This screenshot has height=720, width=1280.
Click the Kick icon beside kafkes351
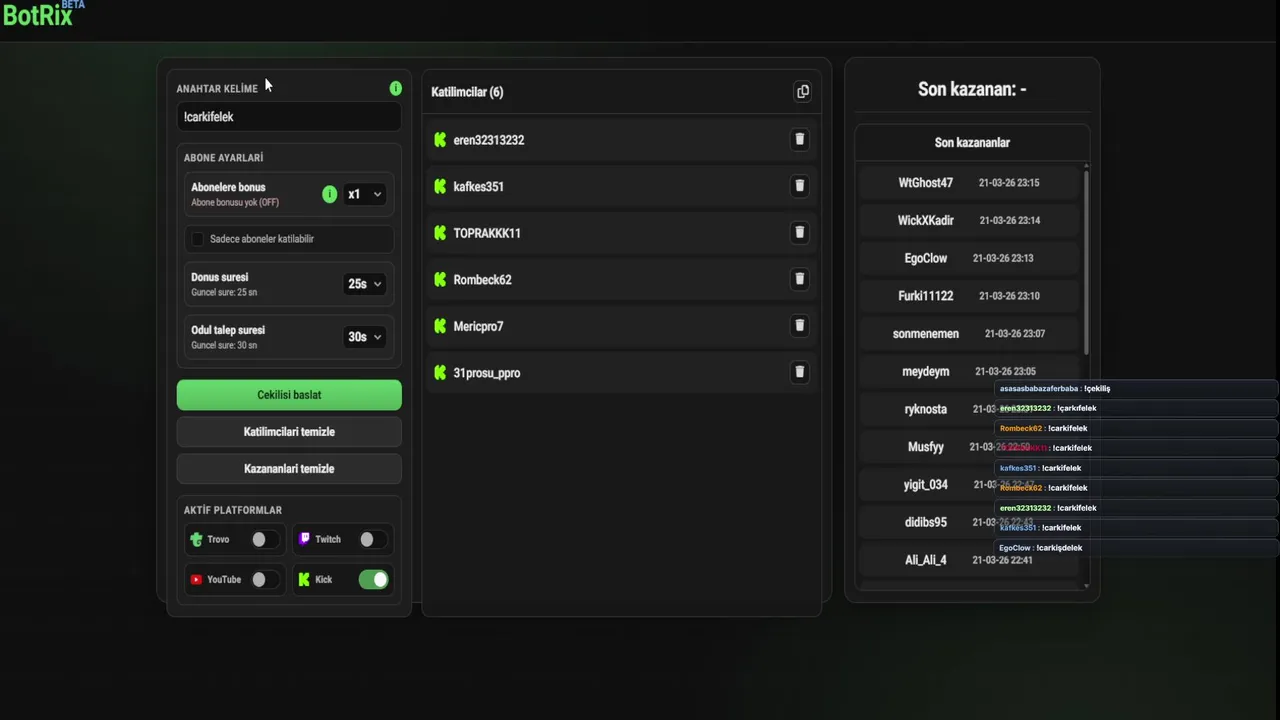pyautogui.click(x=440, y=186)
